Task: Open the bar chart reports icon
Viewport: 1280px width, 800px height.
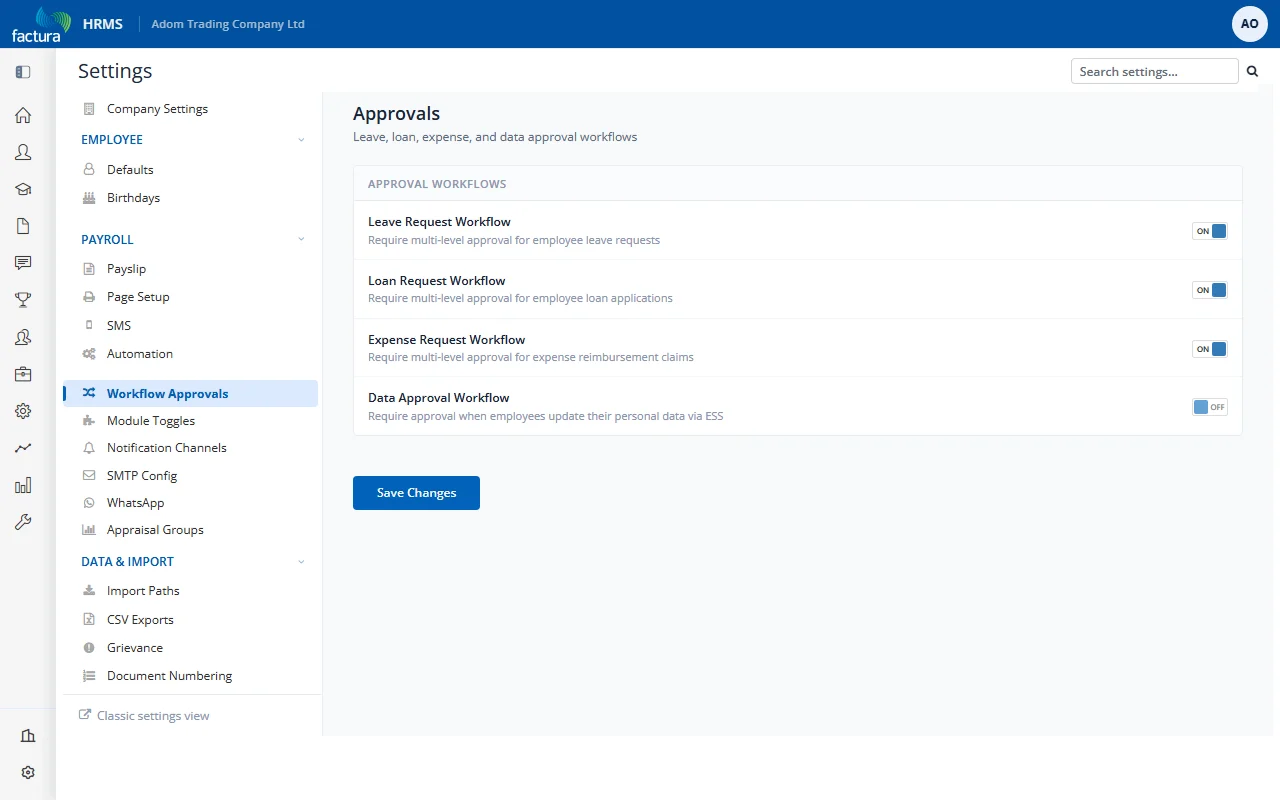Action: click(23, 485)
